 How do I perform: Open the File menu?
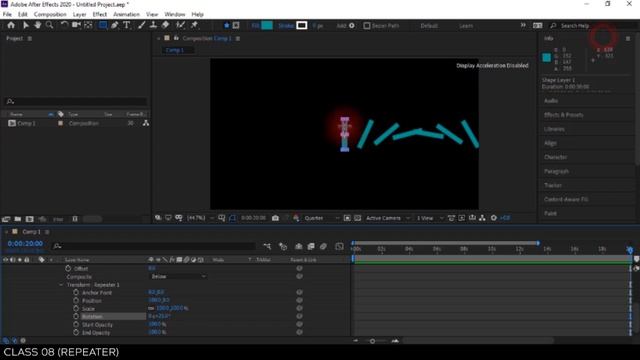[x=7, y=14]
